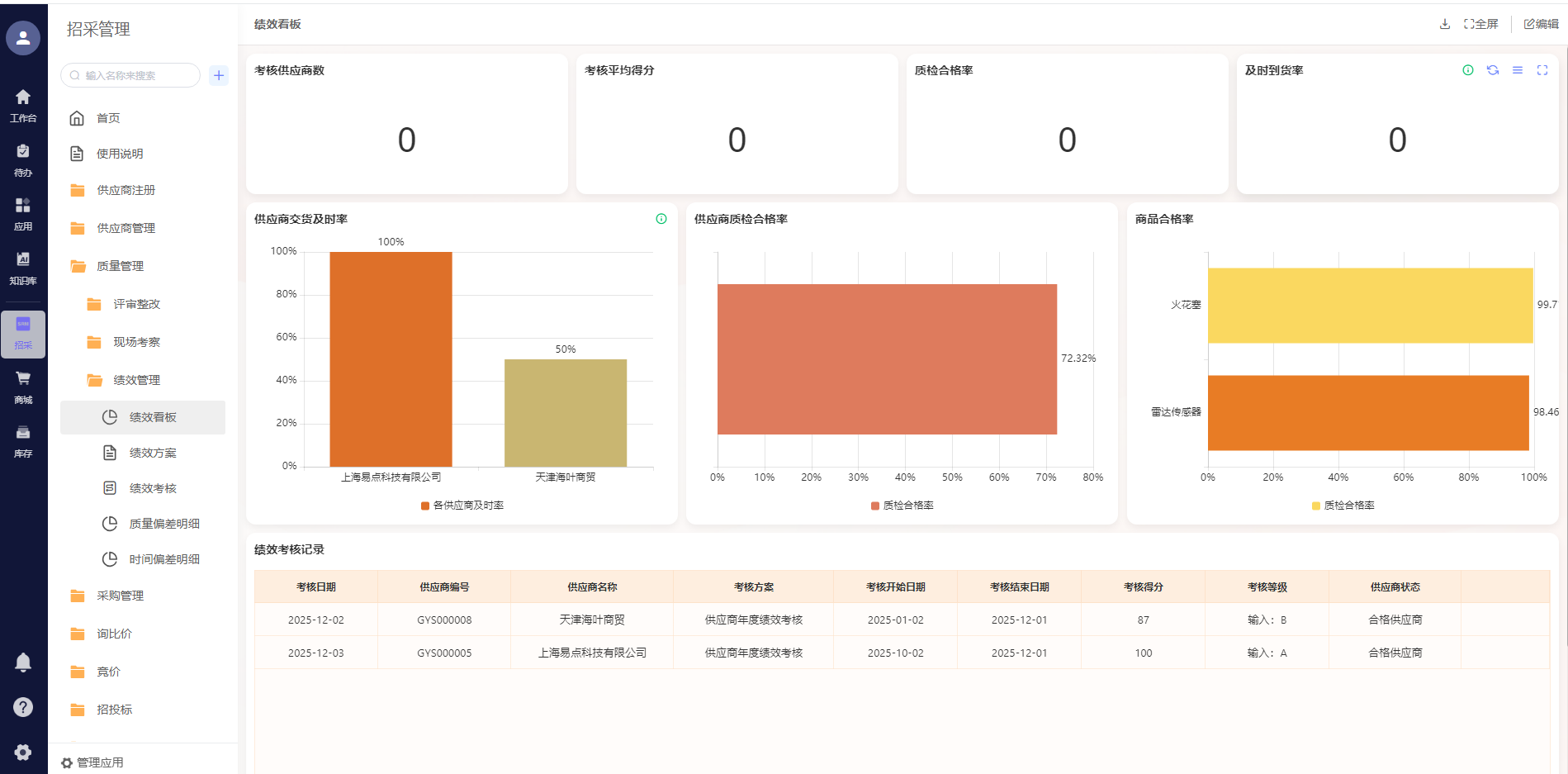This screenshot has width=1568, height=774.
Task: Click the 全屏 fullscreen button
Action: click(x=1480, y=24)
